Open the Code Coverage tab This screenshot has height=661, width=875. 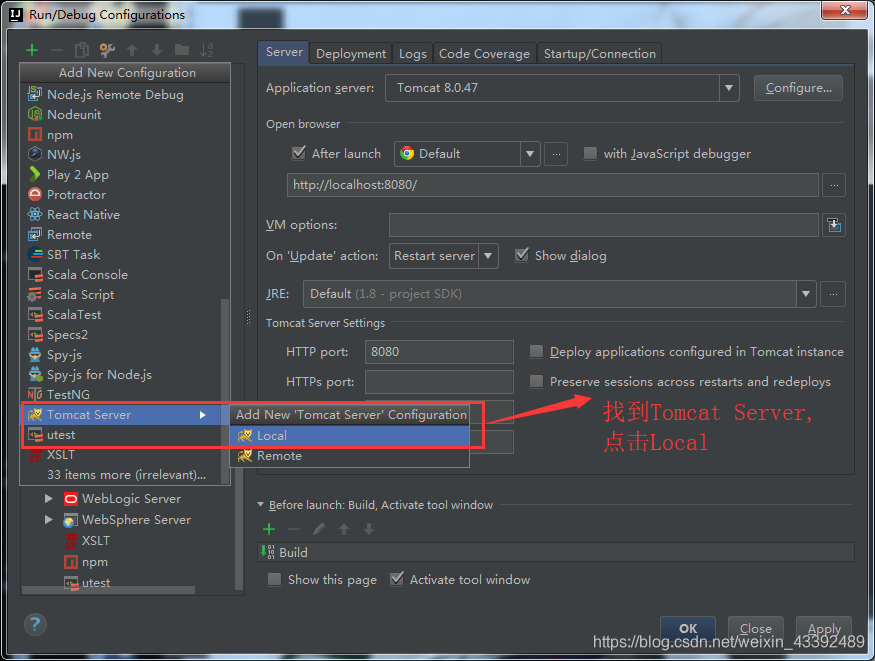484,54
